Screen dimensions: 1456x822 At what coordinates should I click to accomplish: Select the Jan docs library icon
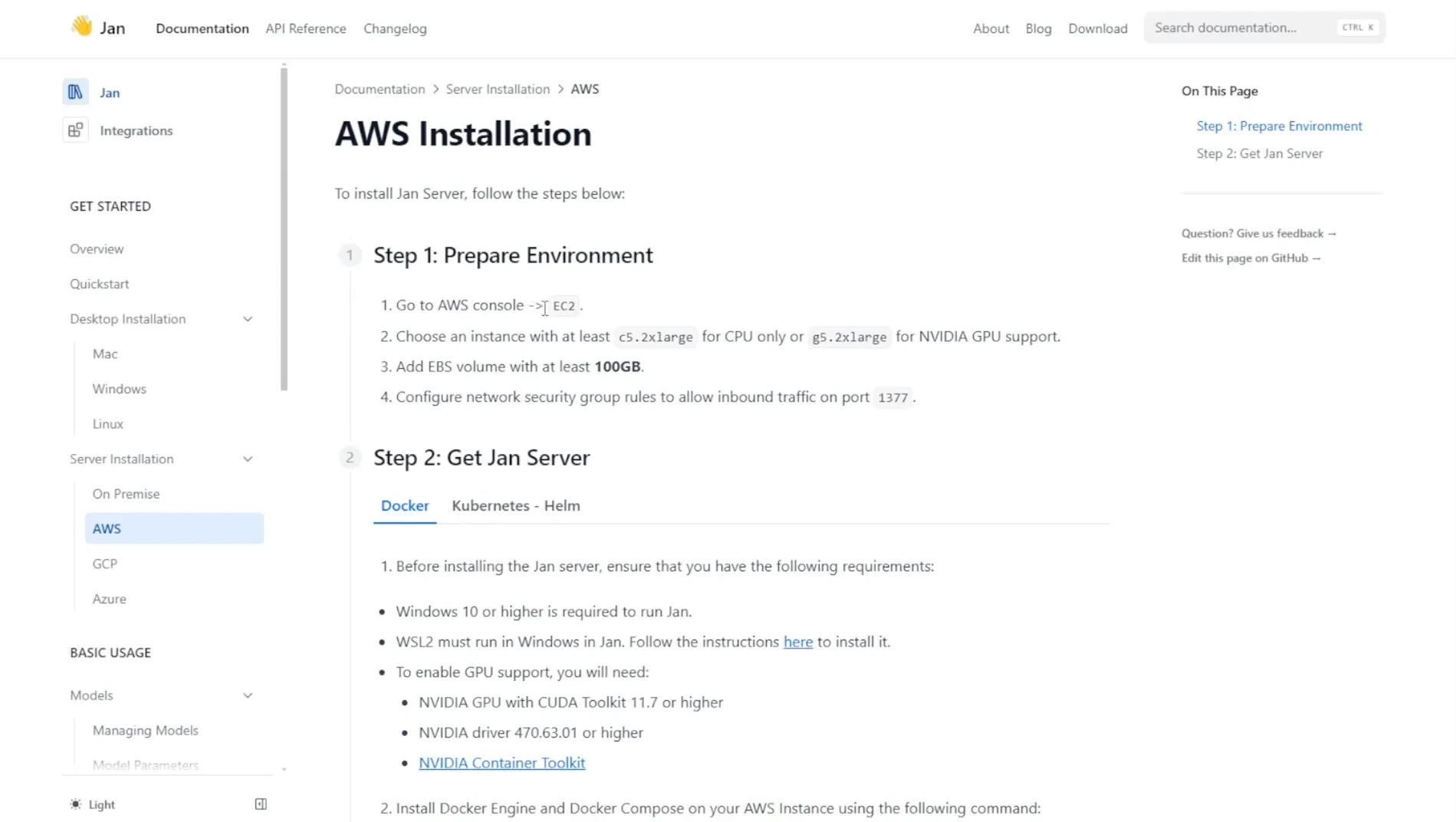[x=75, y=91]
